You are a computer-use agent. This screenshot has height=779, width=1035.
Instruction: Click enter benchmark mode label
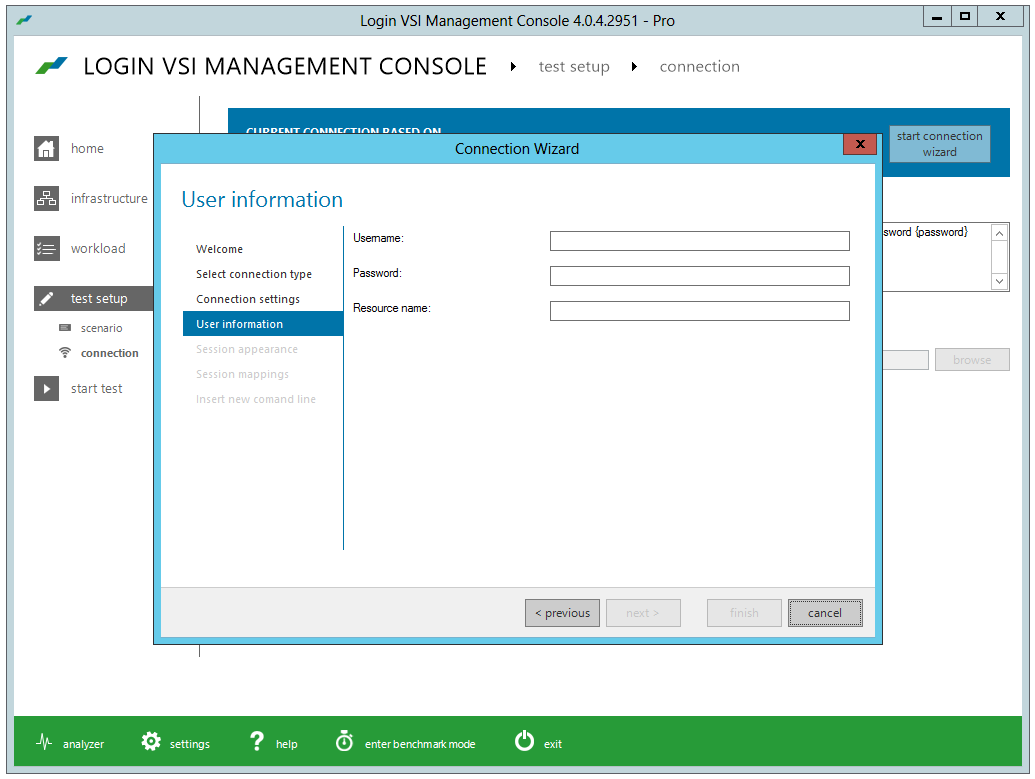[x=420, y=744]
